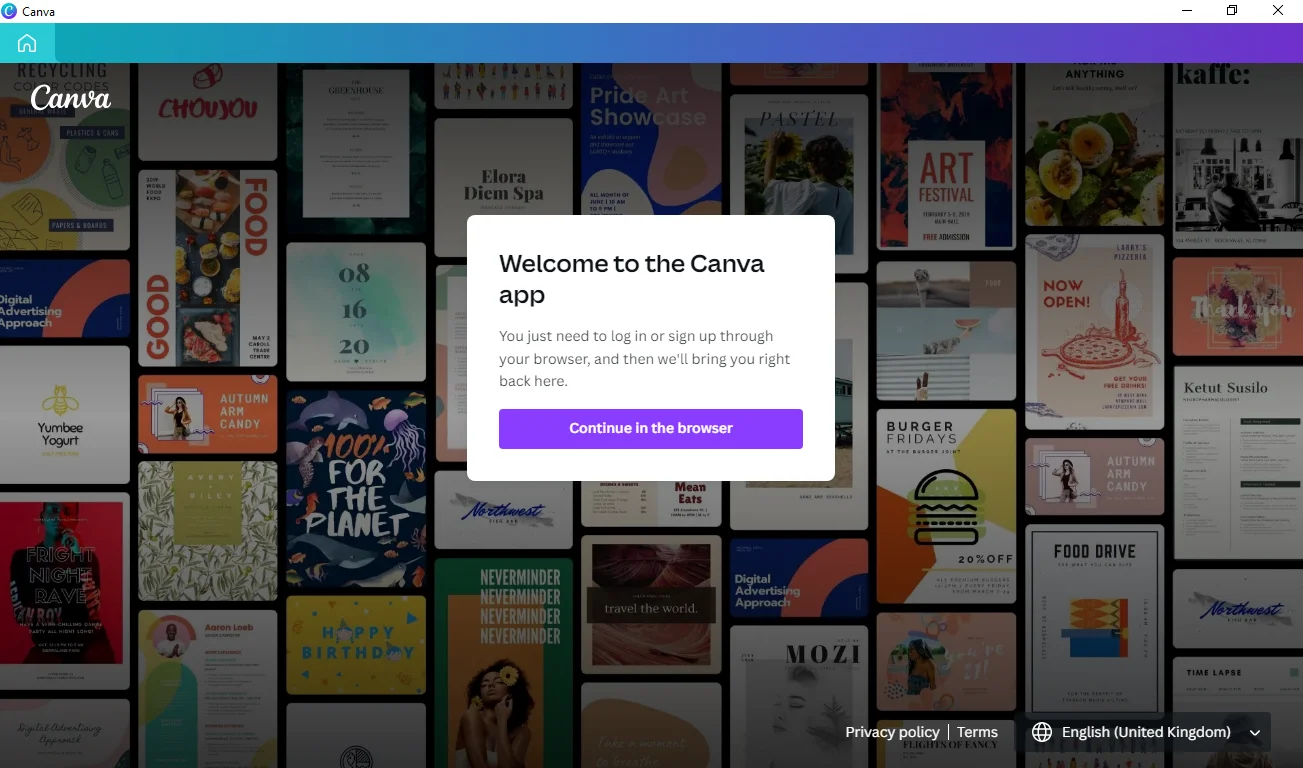
Task: Select the Yumbee Yogurt logo thumbnail
Action: [64, 415]
